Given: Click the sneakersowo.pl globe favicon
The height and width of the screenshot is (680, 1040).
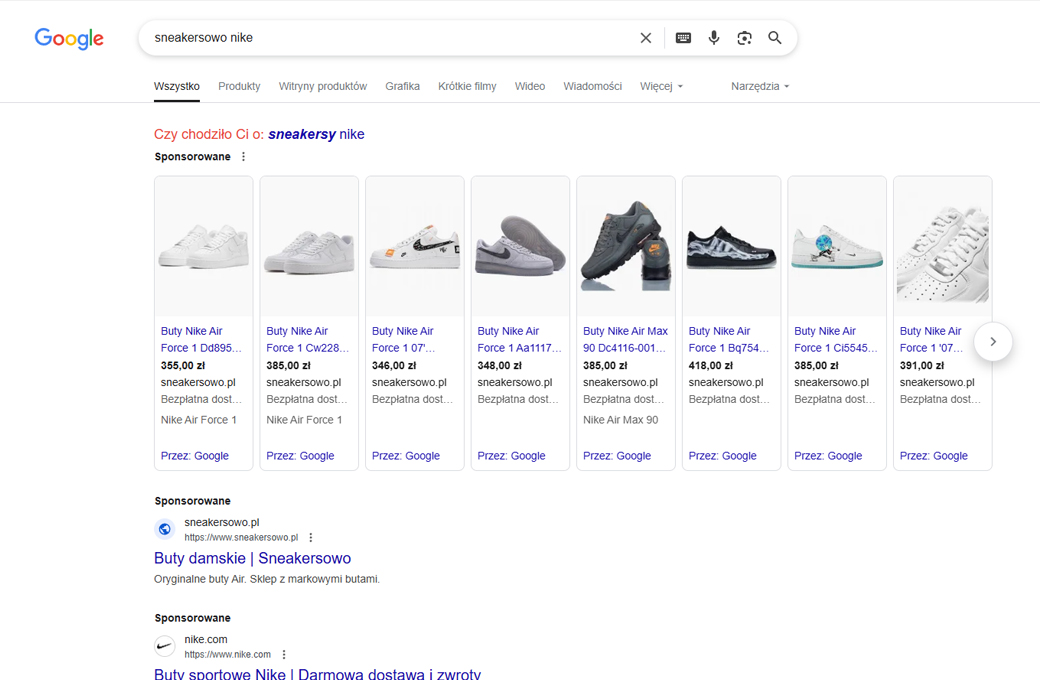Looking at the screenshot, I should click(164, 529).
